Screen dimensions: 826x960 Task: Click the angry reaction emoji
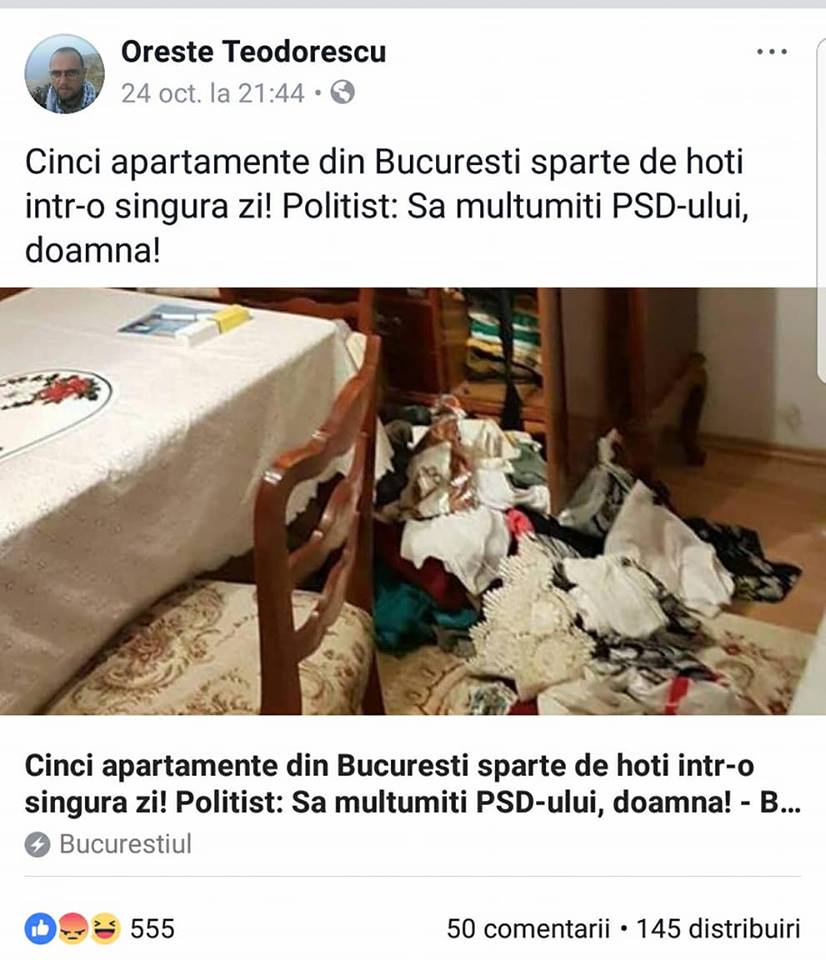tap(72, 929)
